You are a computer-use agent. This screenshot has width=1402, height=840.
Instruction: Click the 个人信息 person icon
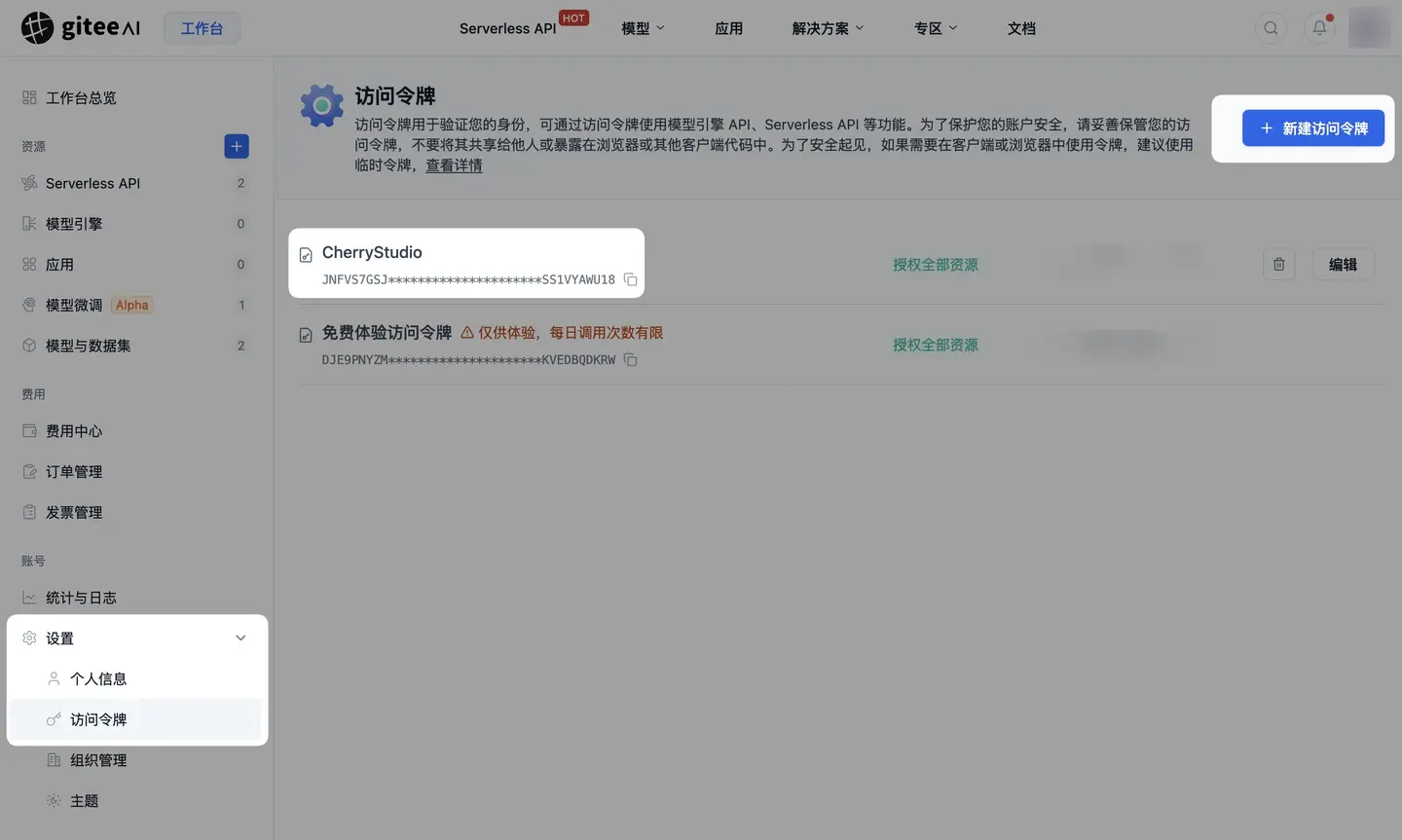point(54,678)
